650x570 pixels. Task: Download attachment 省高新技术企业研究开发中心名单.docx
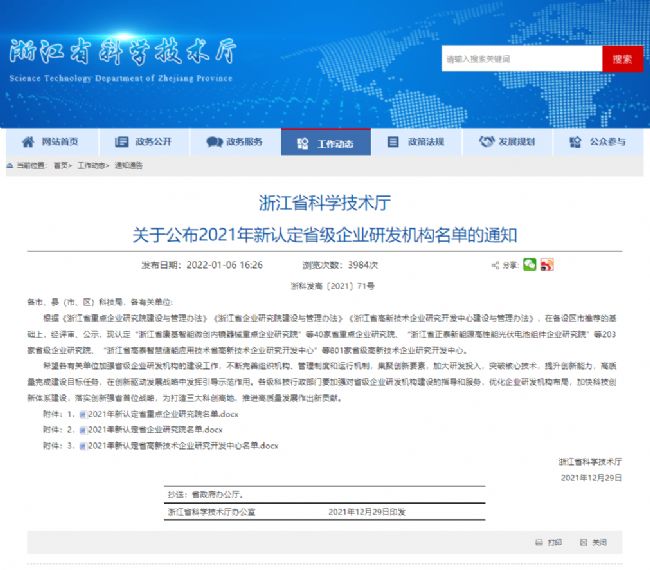pyautogui.click(x=183, y=446)
